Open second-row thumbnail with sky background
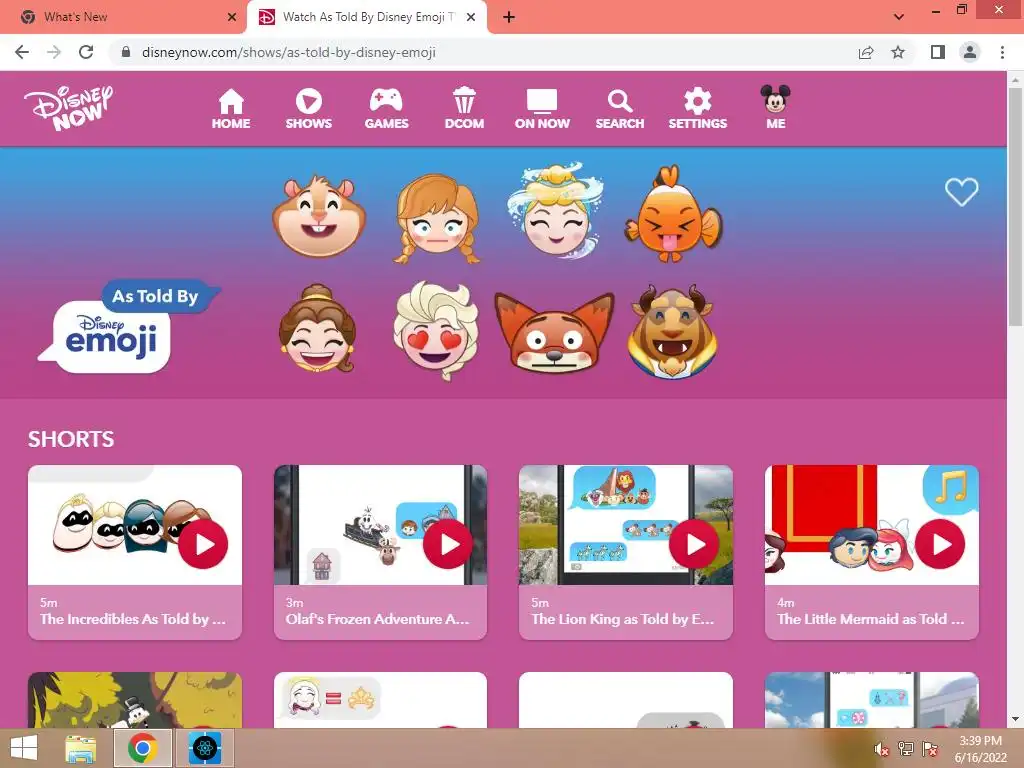The image size is (1024, 768). tap(872, 700)
